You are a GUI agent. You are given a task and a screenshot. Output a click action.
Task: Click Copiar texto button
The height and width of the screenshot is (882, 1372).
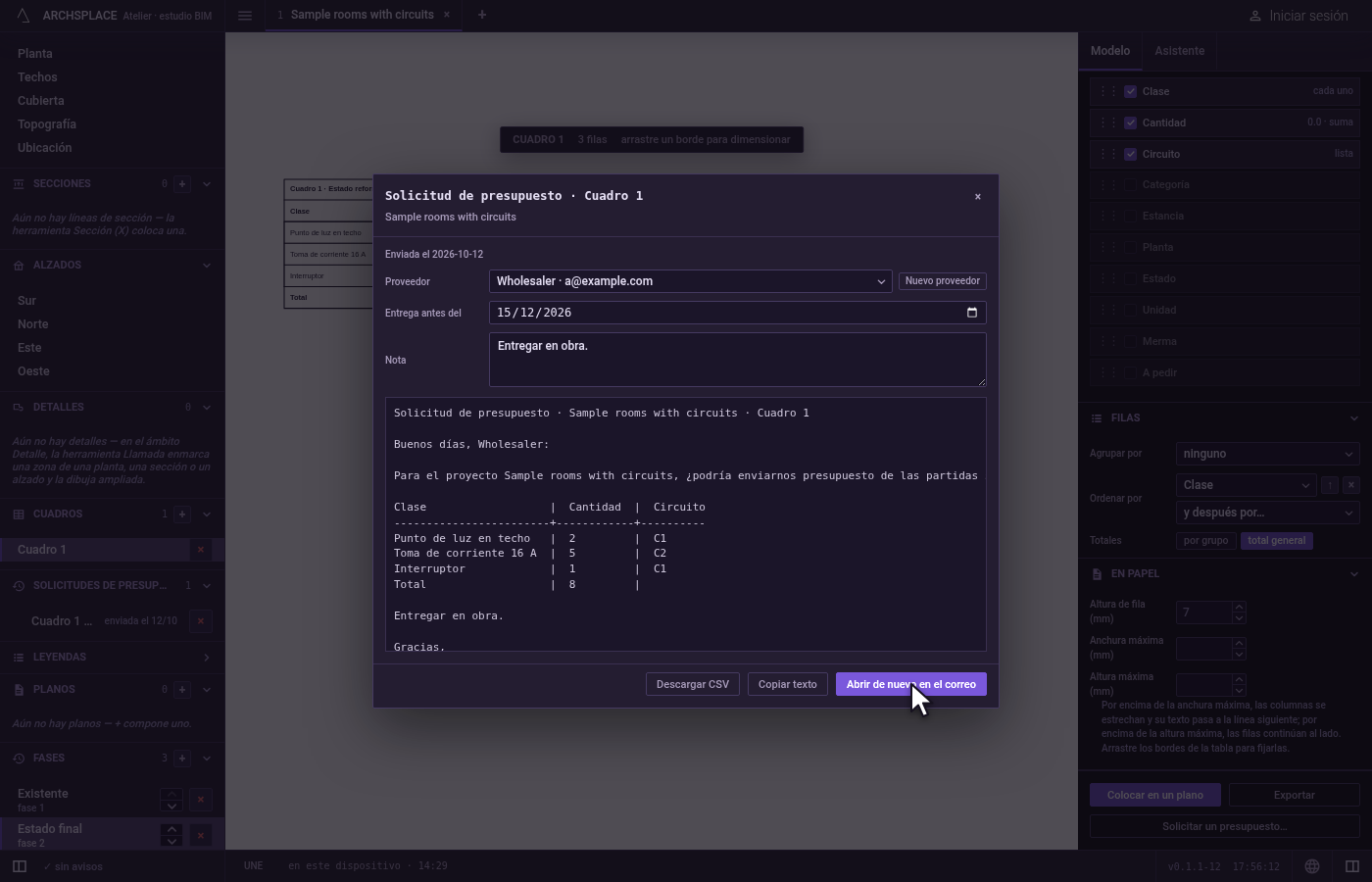click(x=787, y=684)
